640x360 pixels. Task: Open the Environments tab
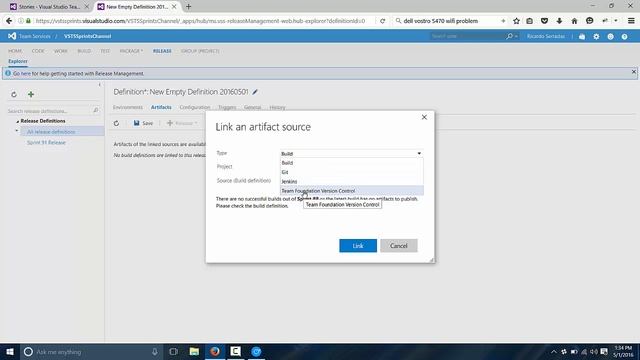pos(128,107)
